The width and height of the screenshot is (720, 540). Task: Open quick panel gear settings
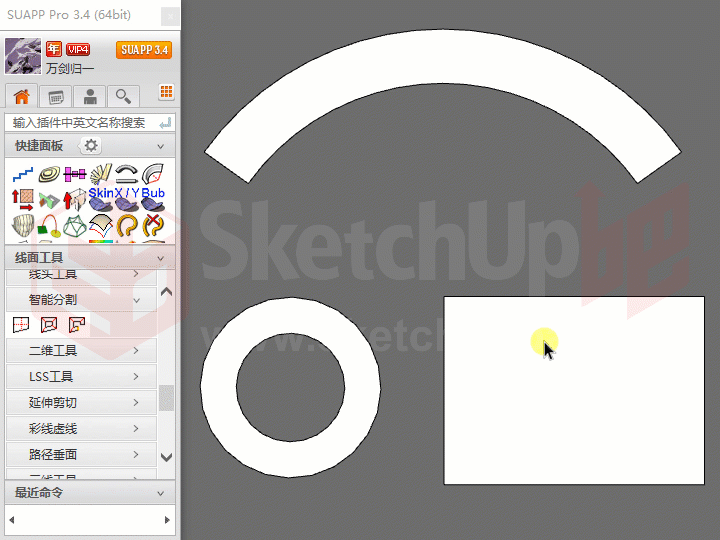91,146
